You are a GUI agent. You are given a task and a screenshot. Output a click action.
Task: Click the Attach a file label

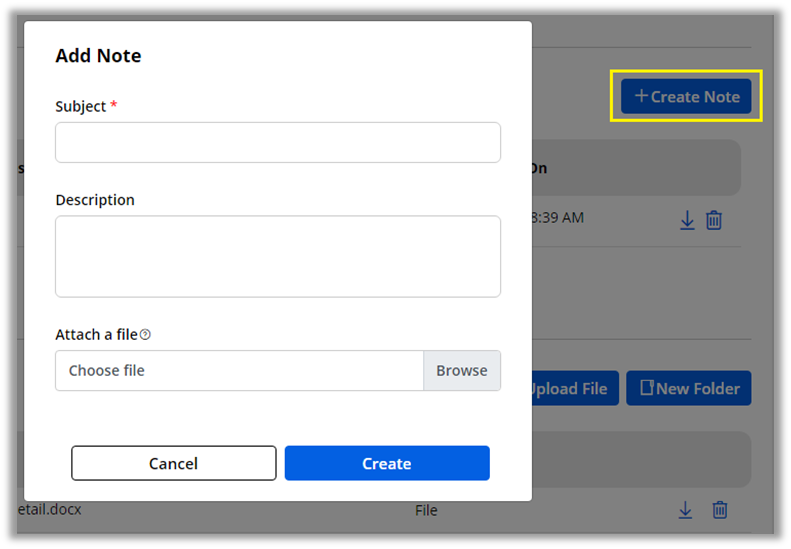point(96,335)
